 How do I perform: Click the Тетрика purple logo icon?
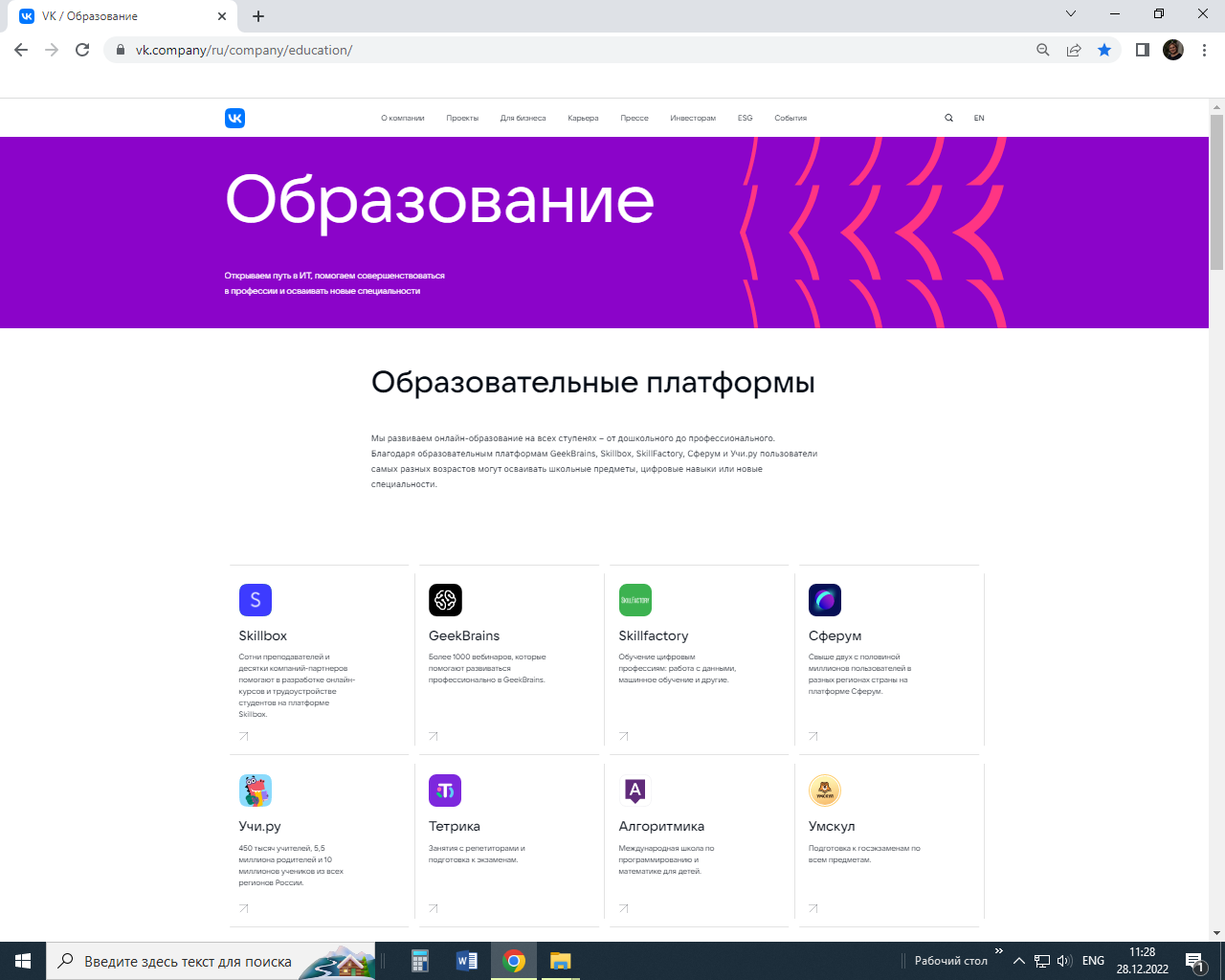tap(445, 791)
